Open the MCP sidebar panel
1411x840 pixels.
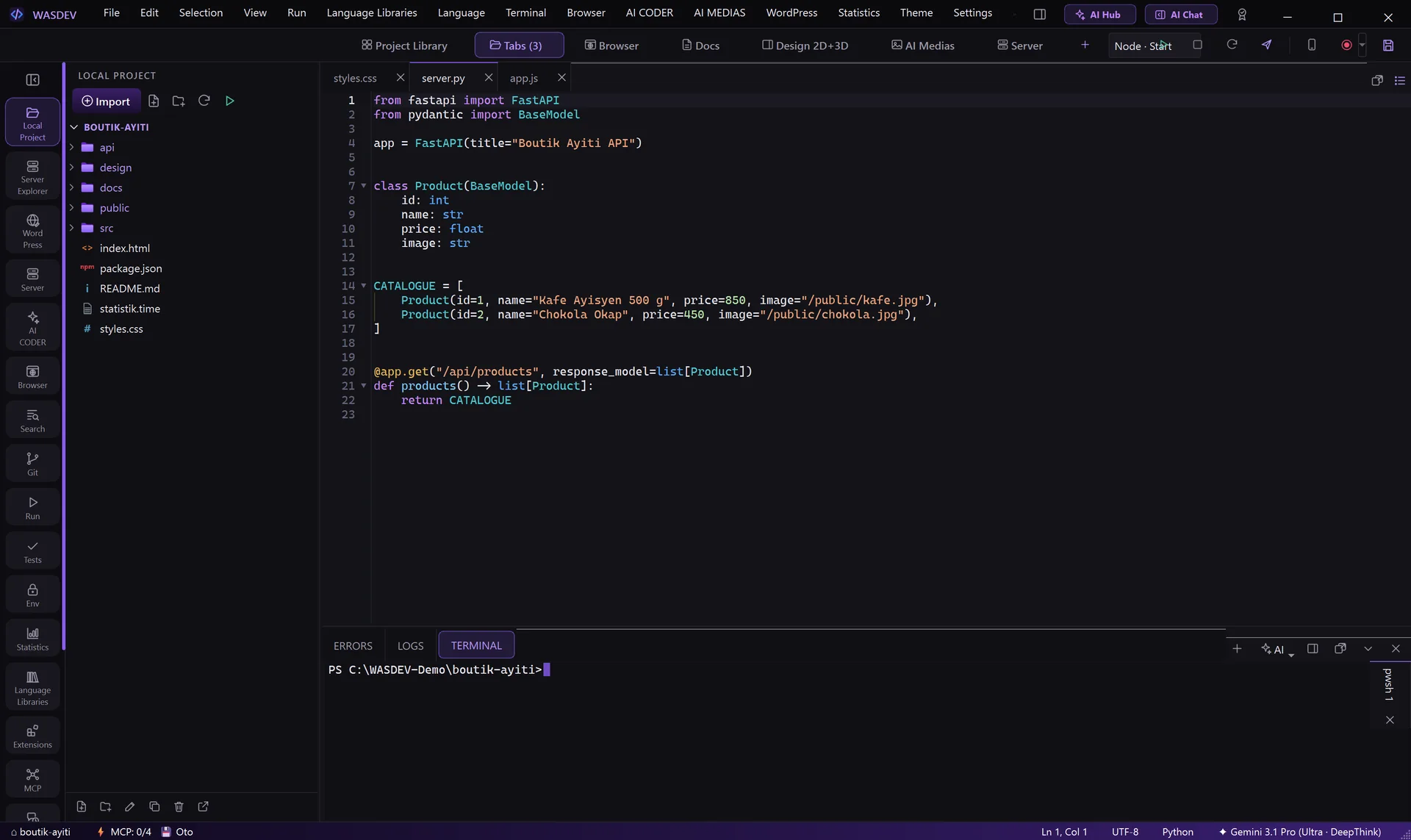click(32, 779)
